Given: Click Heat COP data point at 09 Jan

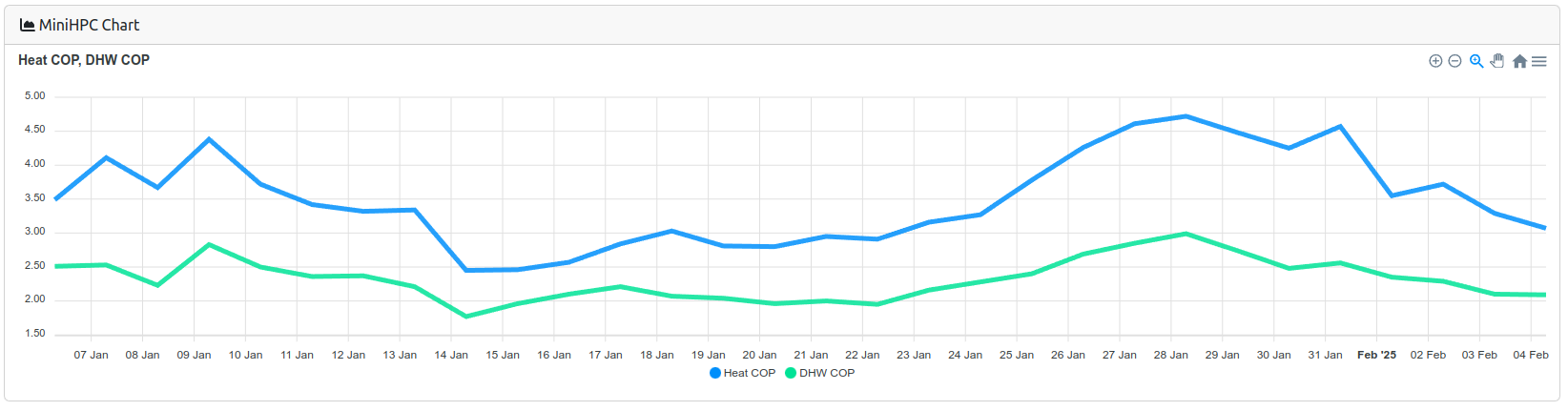Looking at the screenshot, I should click(x=209, y=139).
